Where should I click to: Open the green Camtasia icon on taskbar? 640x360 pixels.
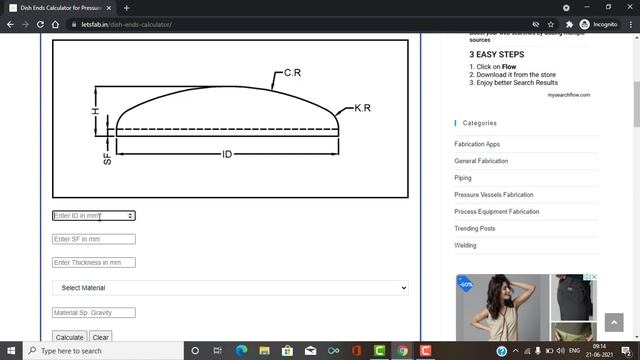point(380,351)
